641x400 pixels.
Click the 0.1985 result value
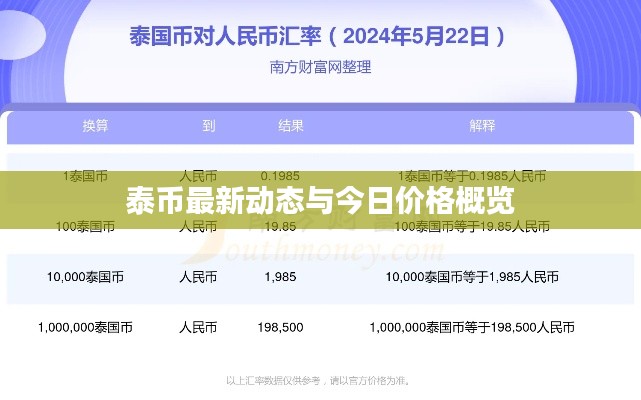[x=280, y=176]
